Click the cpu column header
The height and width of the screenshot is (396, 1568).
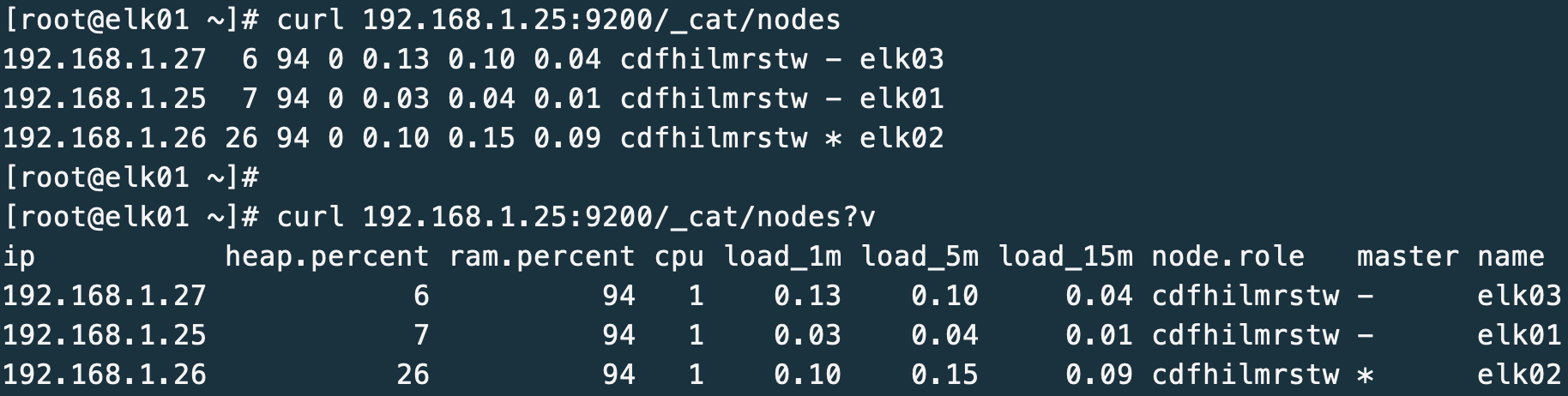(678, 256)
